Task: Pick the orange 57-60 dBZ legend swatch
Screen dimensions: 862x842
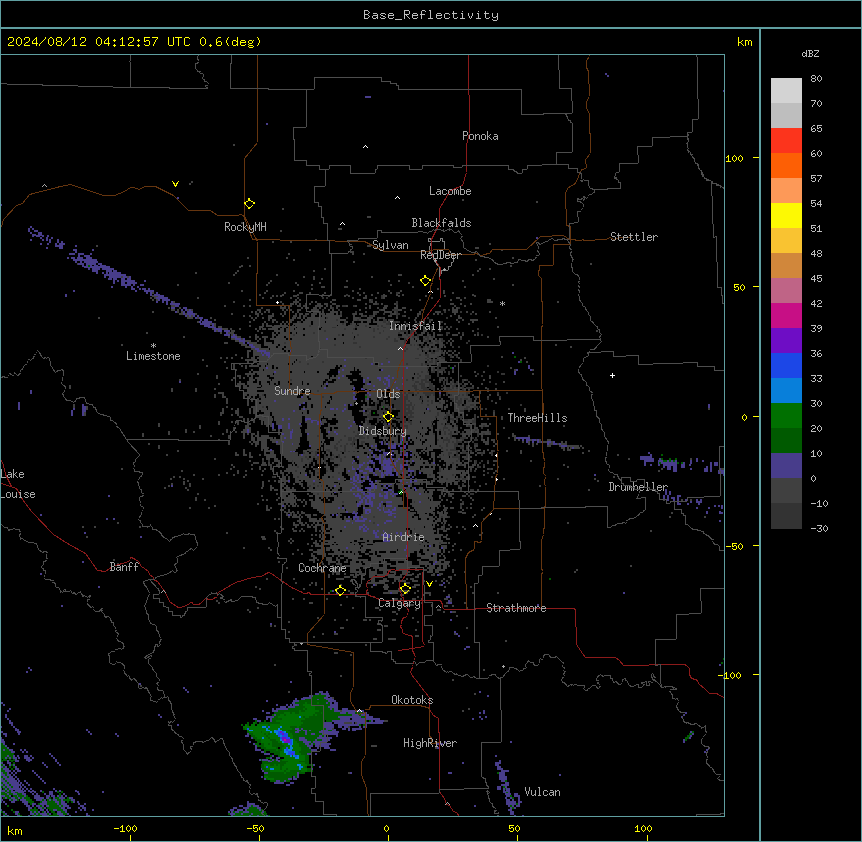Action: pyautogui.click(x=786, y=165)
